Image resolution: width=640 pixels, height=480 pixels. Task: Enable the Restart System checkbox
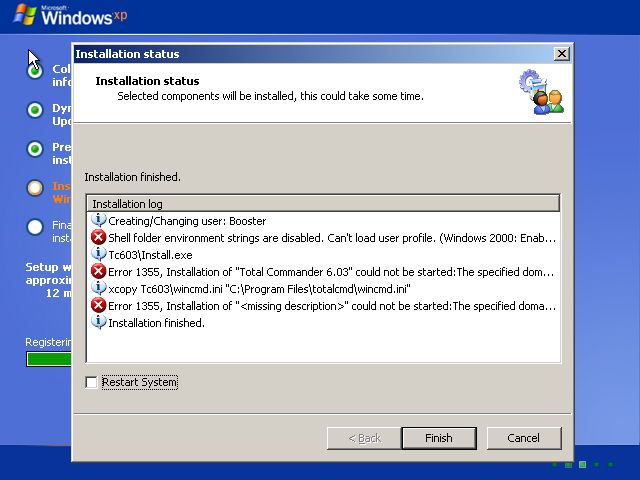coord(91,382)
